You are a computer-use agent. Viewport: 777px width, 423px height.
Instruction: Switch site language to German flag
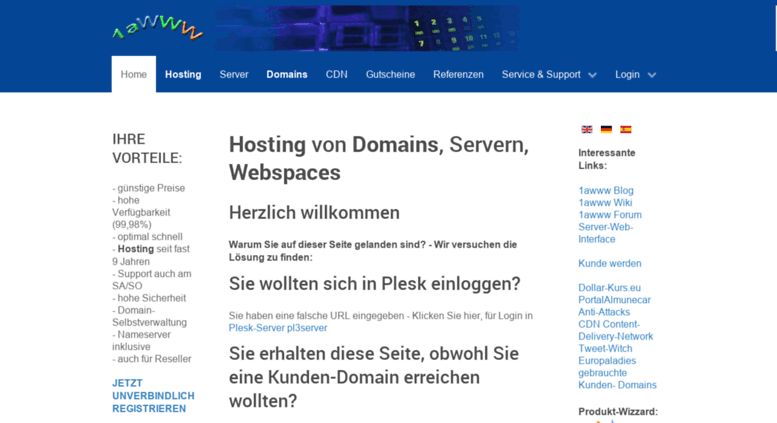pos(606,129)
